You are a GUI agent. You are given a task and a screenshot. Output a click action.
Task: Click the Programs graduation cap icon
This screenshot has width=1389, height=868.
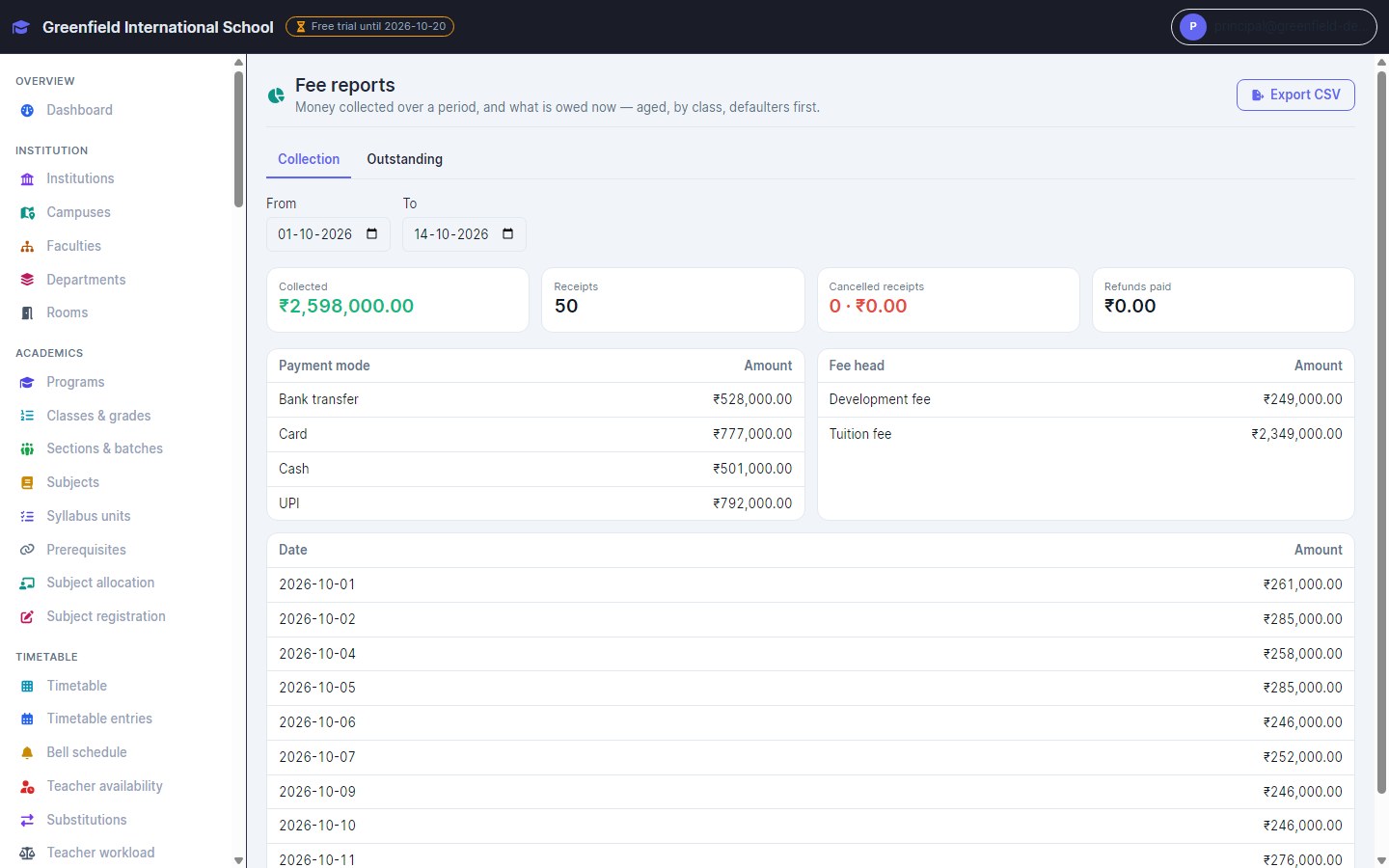[27, 383]
